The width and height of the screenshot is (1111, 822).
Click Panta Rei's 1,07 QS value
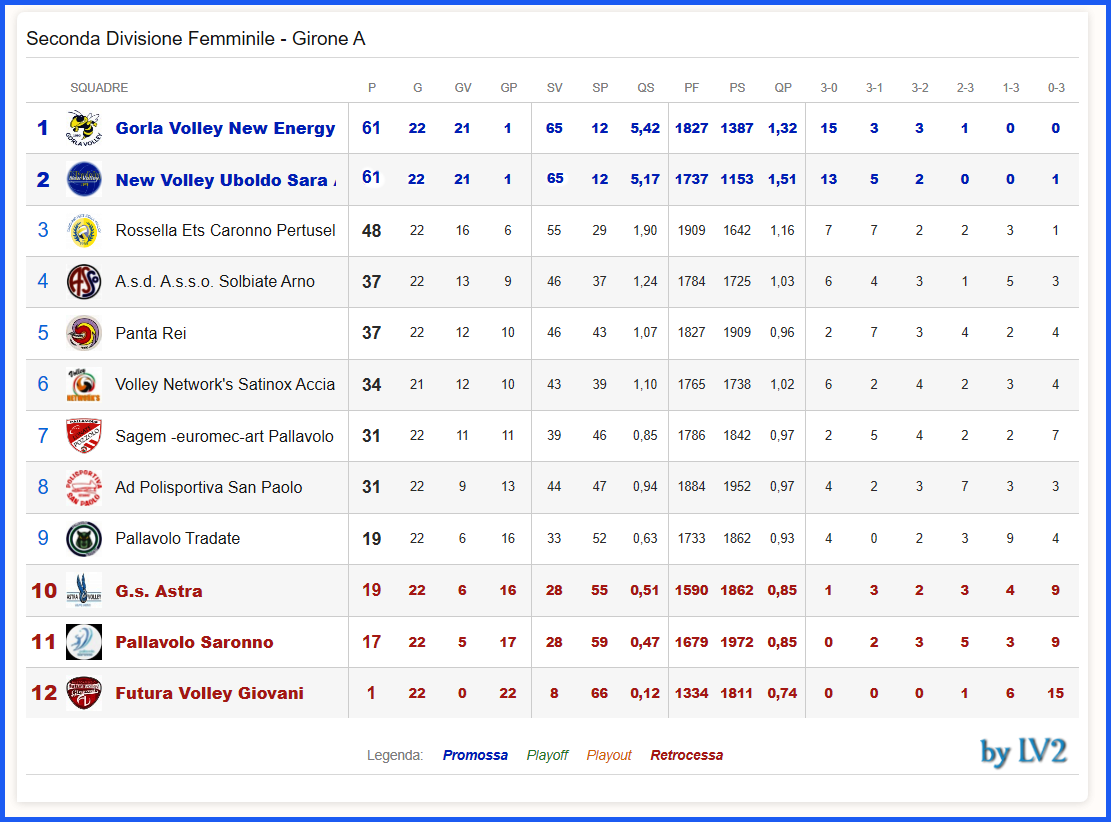[x=645, y=332]
